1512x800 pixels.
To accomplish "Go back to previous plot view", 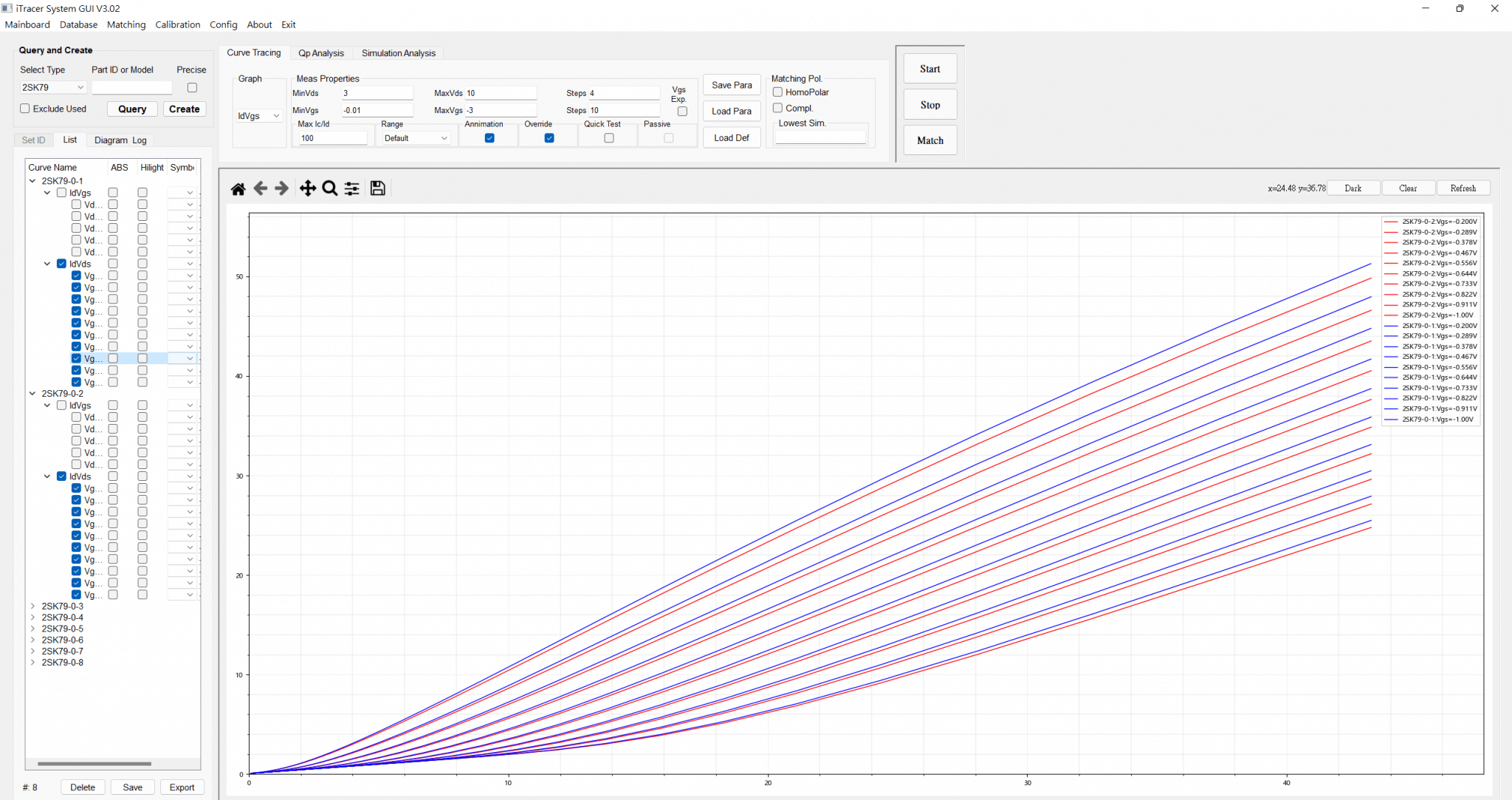I will click(260, 189).
